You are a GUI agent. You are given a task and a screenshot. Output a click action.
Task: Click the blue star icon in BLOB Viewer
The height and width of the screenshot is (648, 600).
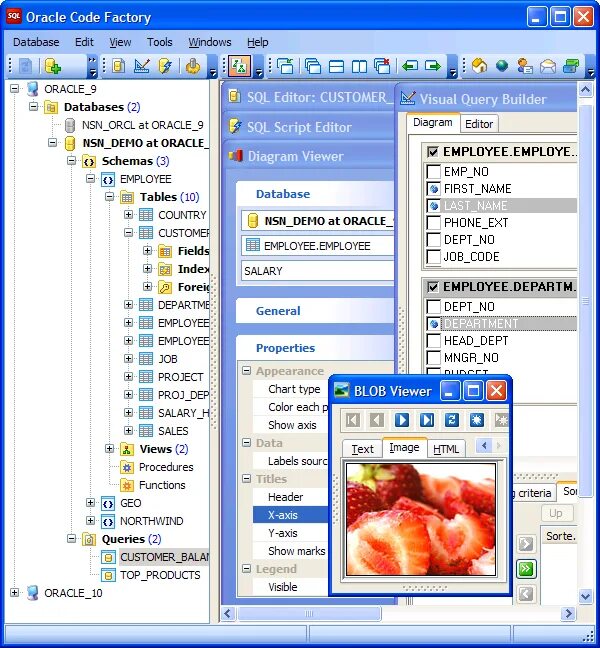476,420
